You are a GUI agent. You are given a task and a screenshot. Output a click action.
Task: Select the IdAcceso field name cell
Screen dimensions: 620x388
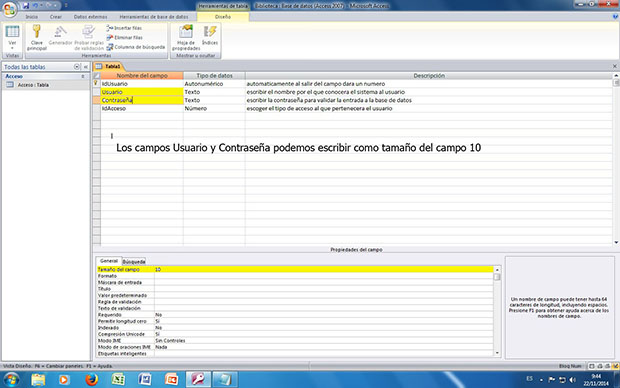point(142,108)
